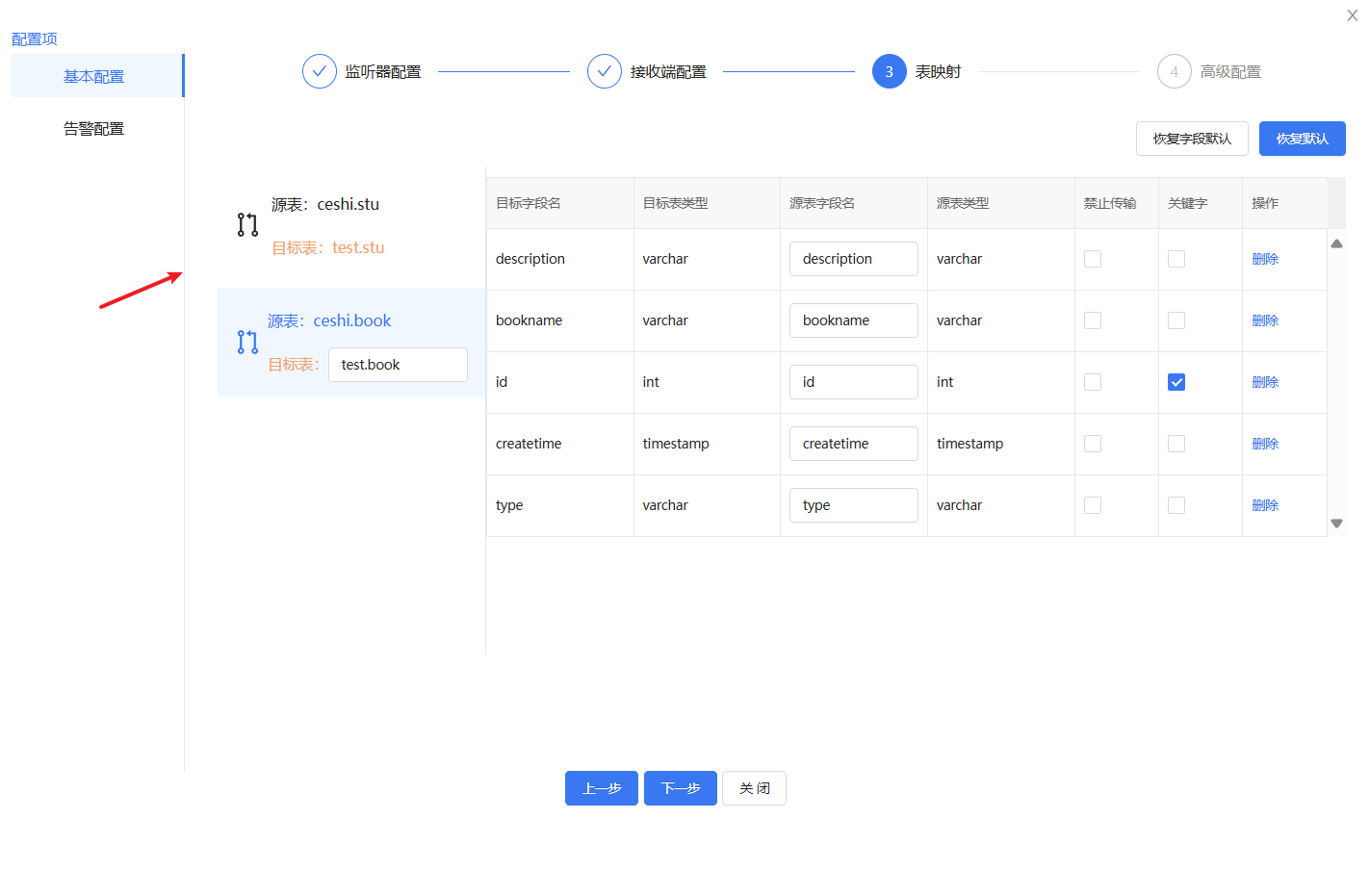The width and height of the screenshot is (1370, 896).
Task: Click 删除 link in createtime row
Action: coord(1265,444)
